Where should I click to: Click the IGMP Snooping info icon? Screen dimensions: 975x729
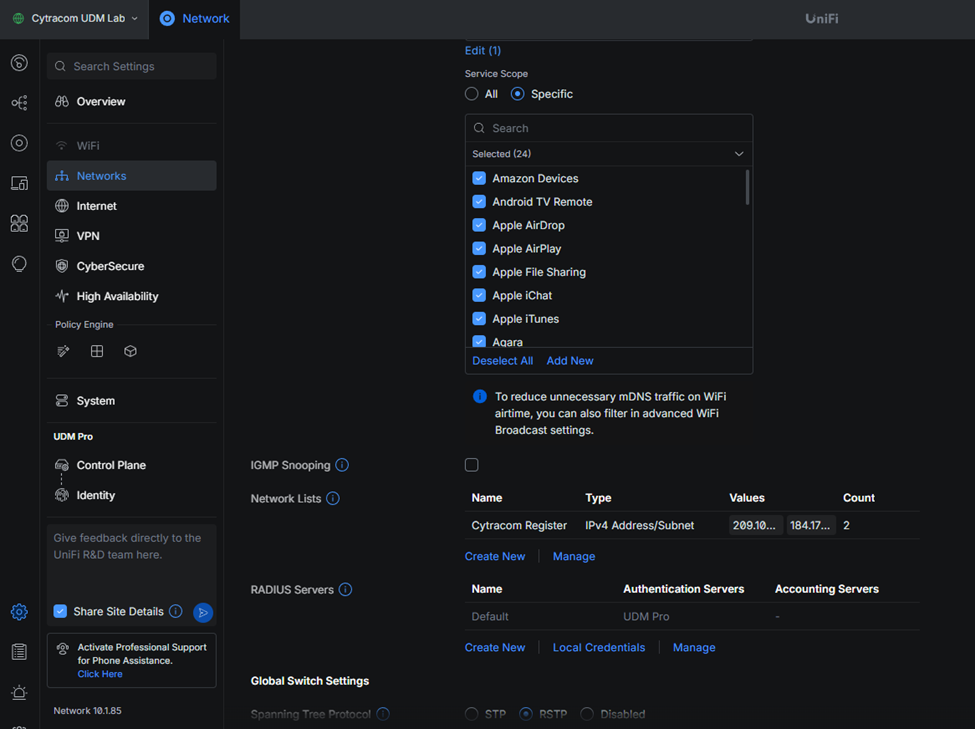[x=342, y=465]
